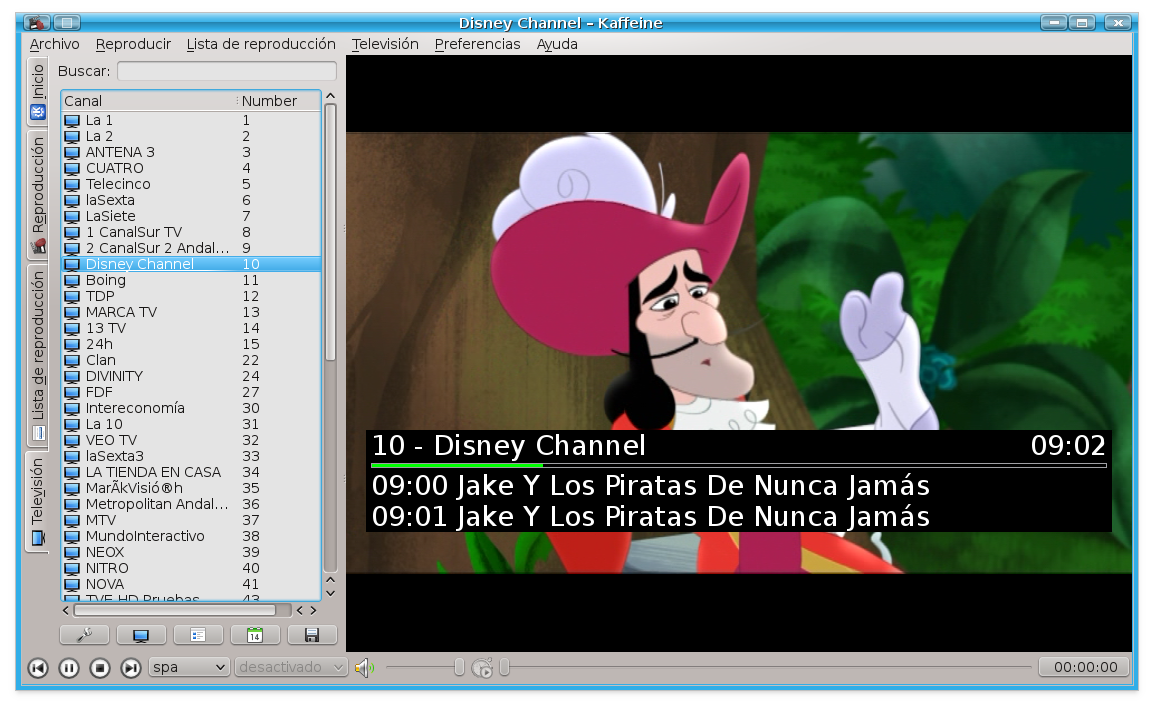The image size is (1154, 709).
Task: Click the TV monitor icon button below the list
Action: (141, 635)
